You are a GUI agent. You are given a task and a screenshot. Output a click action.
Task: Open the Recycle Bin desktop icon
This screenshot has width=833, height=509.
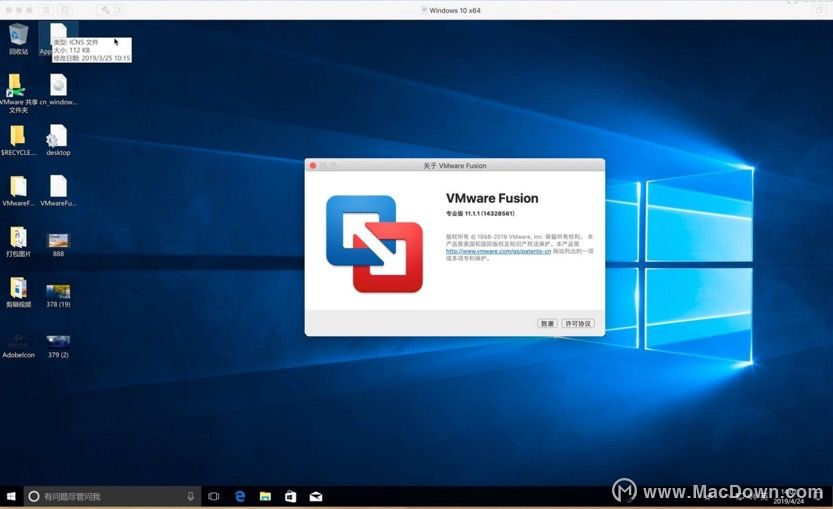[19, 39]
